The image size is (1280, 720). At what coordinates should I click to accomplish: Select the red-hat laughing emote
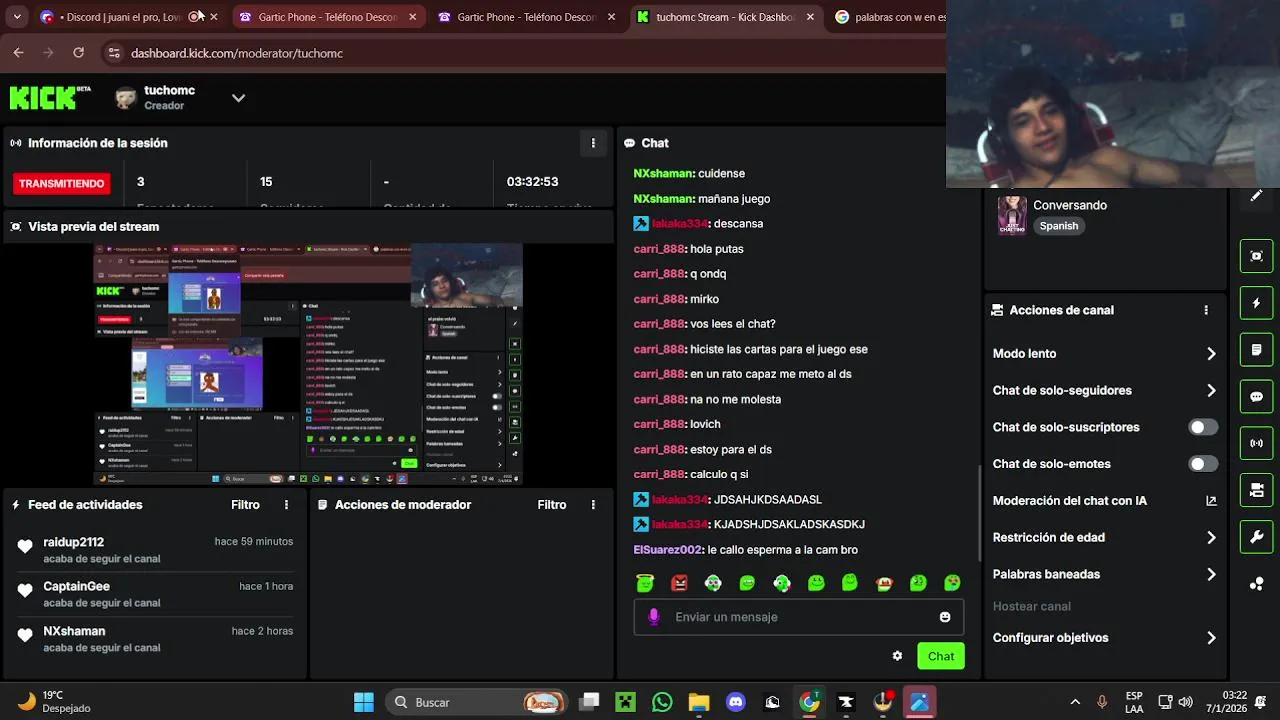(x=884, y=583)
